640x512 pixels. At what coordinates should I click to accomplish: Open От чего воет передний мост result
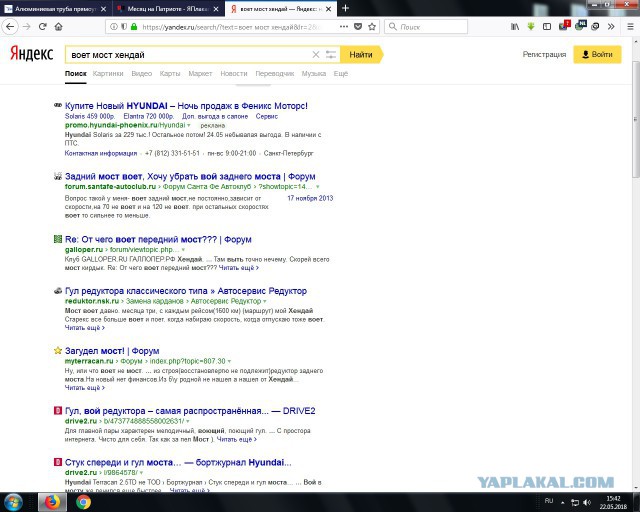pos(158,239)
